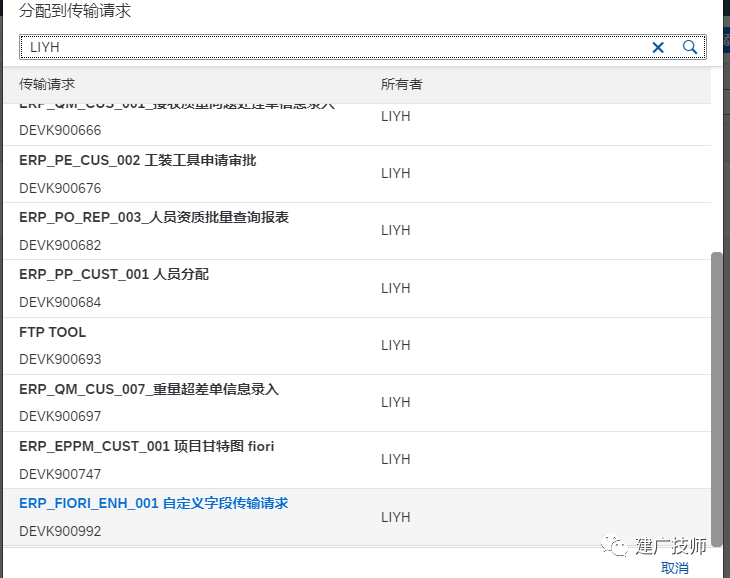Click the 分配到传输请求 dialog title

[x=75, y=11]
